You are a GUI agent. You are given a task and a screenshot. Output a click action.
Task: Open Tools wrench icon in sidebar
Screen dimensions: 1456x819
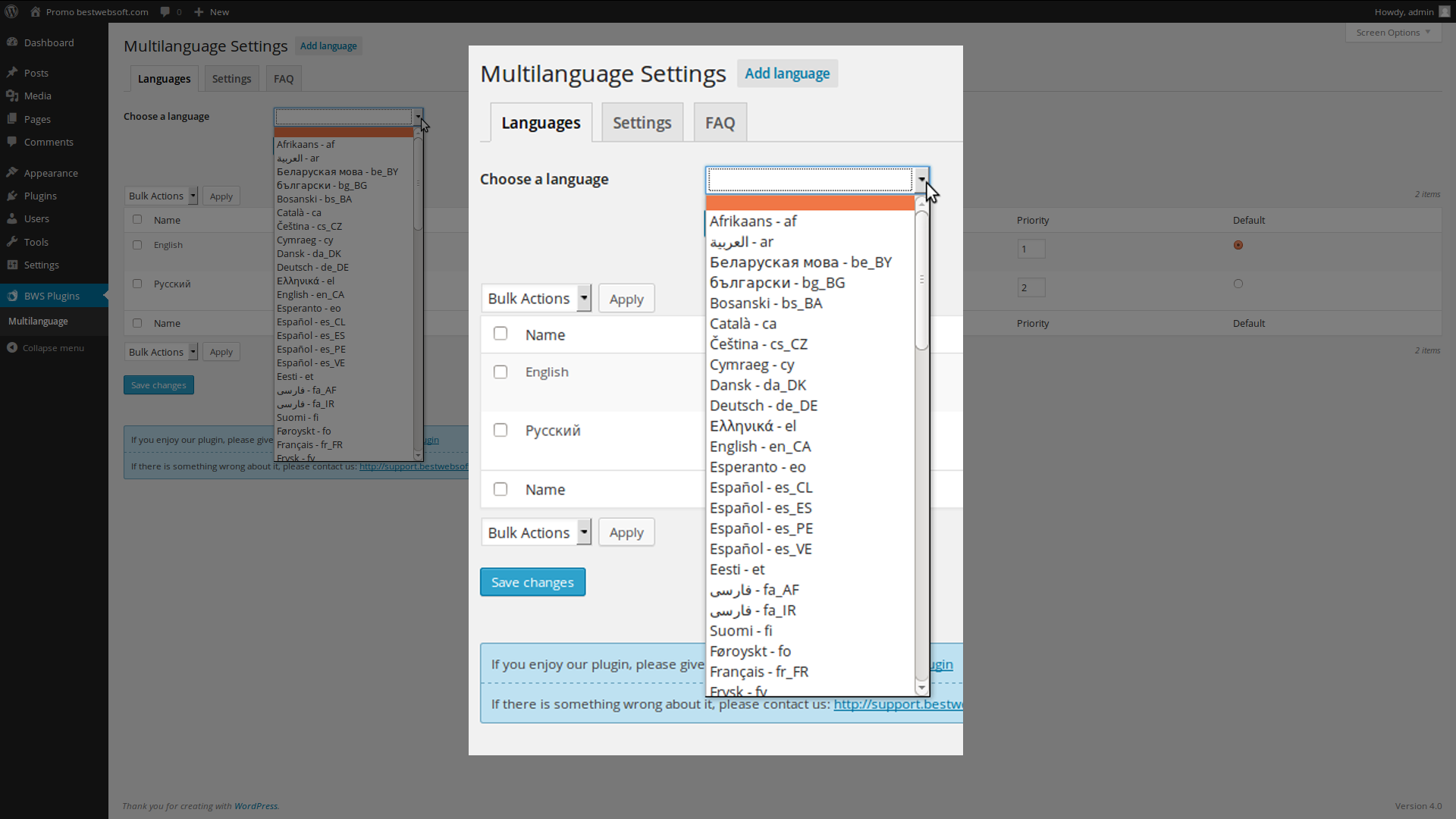12,242
